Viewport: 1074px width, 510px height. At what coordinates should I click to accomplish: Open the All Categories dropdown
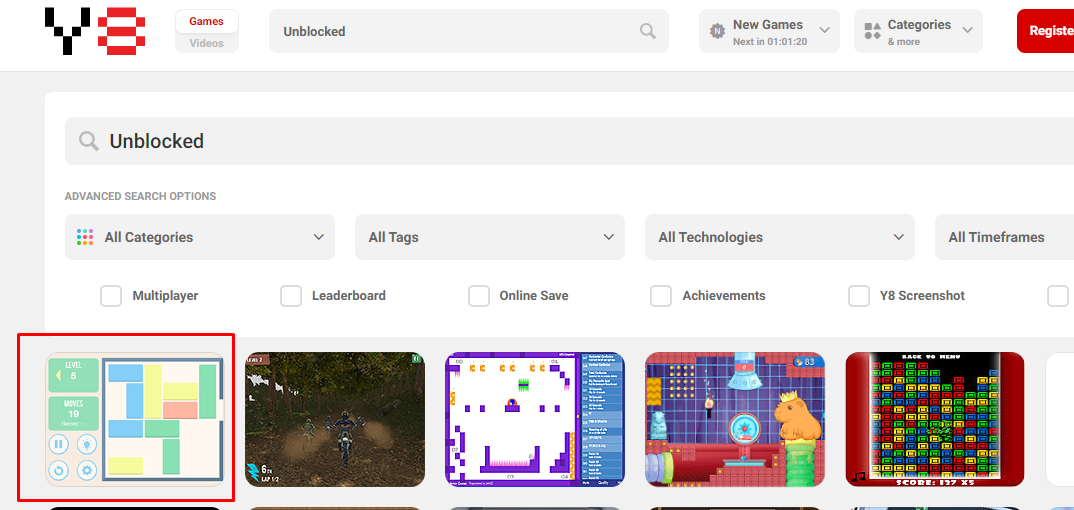pyautogui.click(x=200, y=237)
